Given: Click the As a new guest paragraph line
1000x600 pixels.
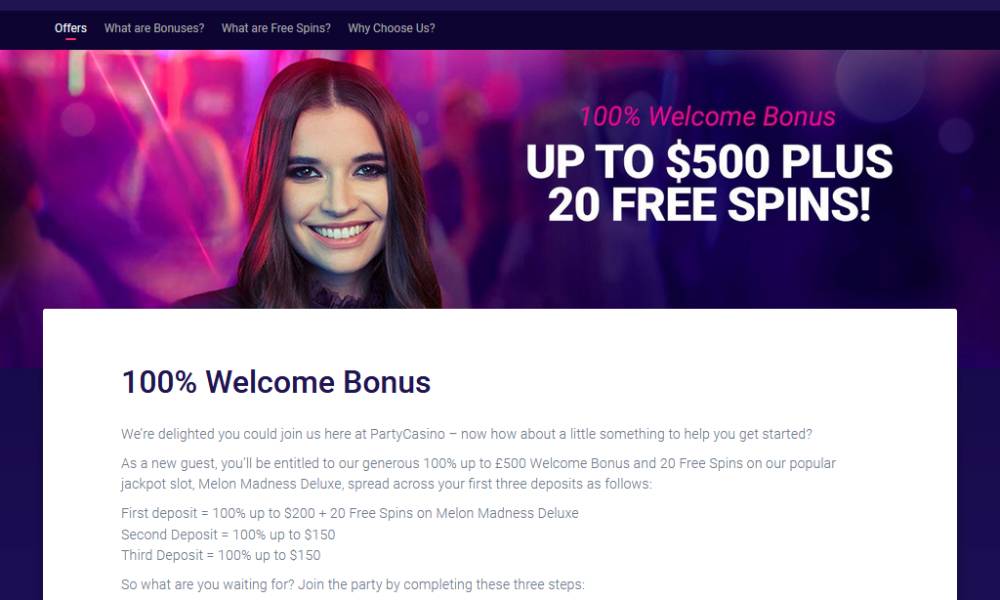Looking at the screenshot, I should point(478,464).
